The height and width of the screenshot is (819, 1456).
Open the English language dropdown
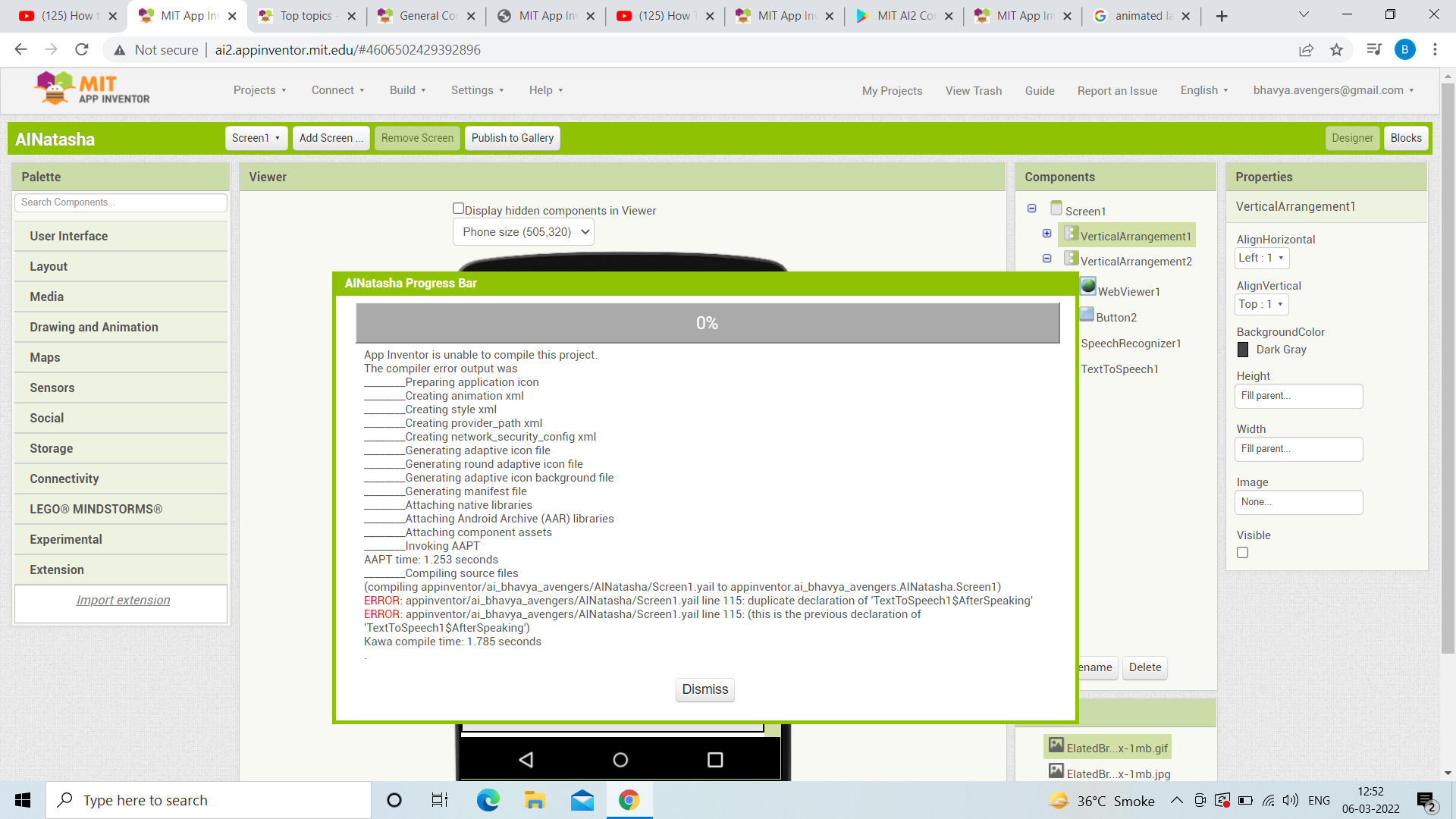click(1203, 90)
